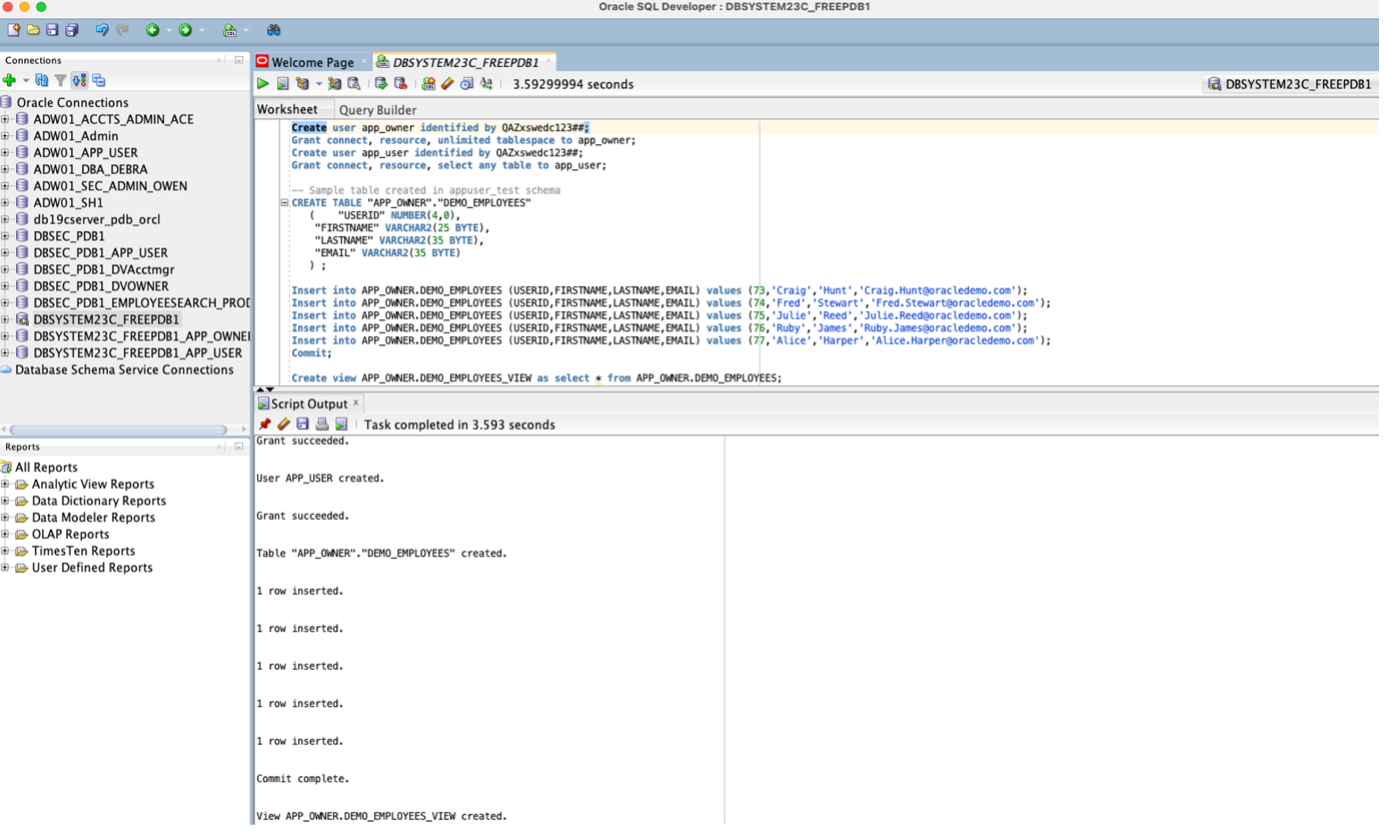Click the Rollback icon in worksheet toolbar
The width and height of the screenshot is (1384, 840).
click(400, 84)
